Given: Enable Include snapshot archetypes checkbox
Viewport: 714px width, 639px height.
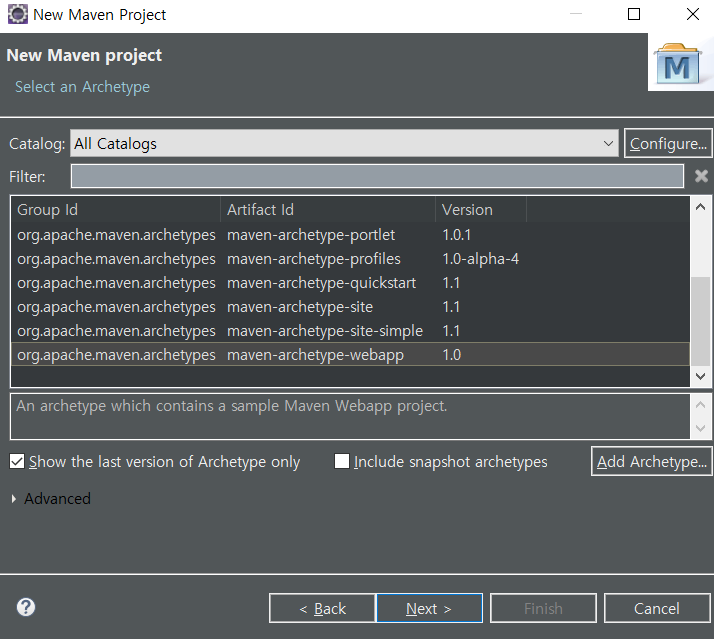Looking at the screenshot, I should tap(342, 461).
